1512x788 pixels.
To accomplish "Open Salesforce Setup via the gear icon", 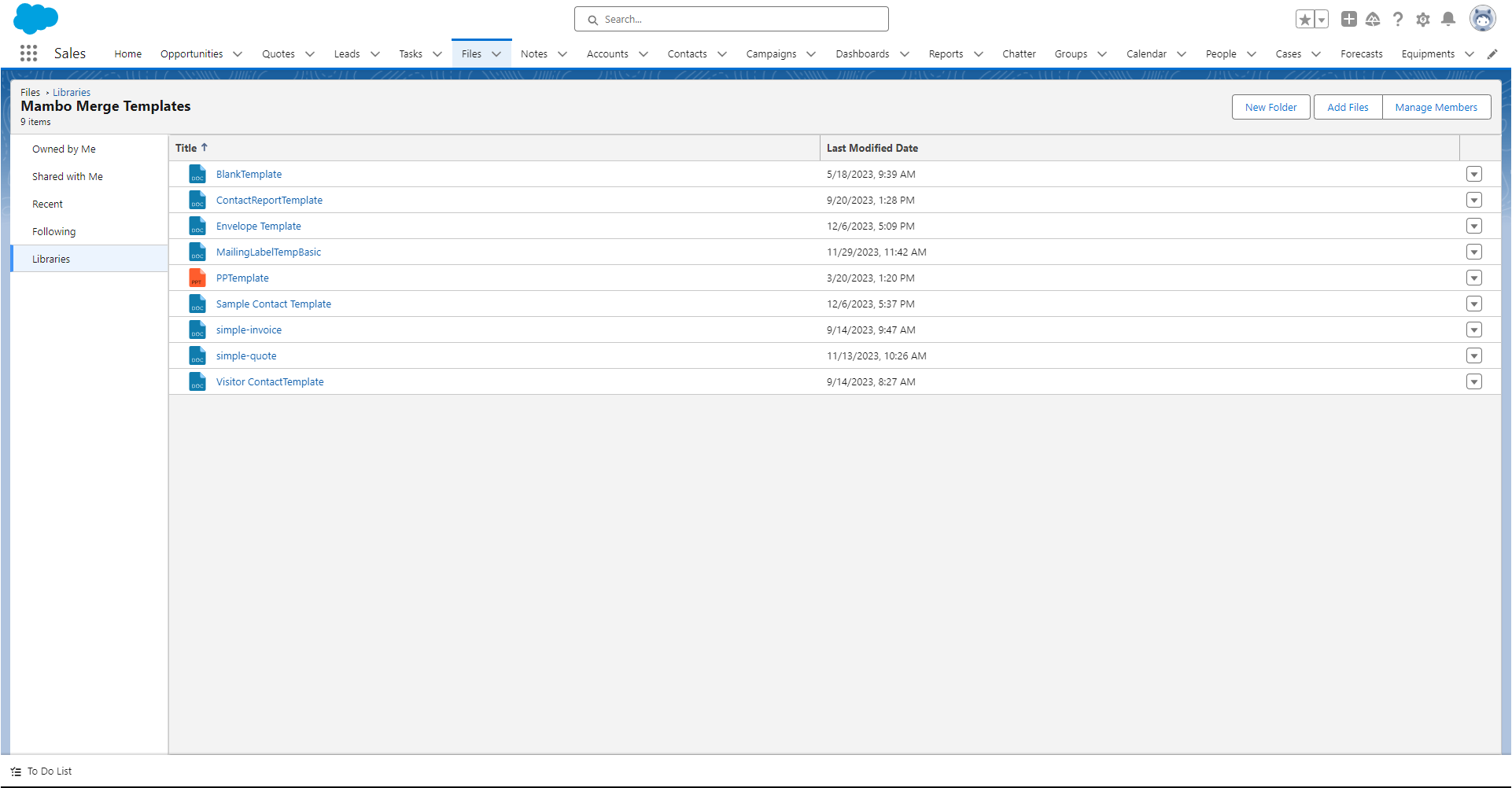I will click(1423, 19).
